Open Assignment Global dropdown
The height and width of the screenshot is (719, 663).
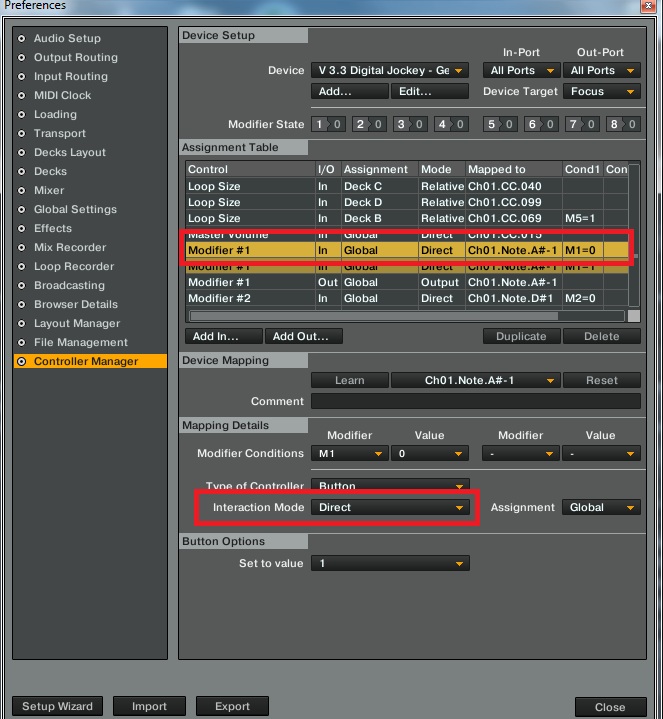click(602, 508)
